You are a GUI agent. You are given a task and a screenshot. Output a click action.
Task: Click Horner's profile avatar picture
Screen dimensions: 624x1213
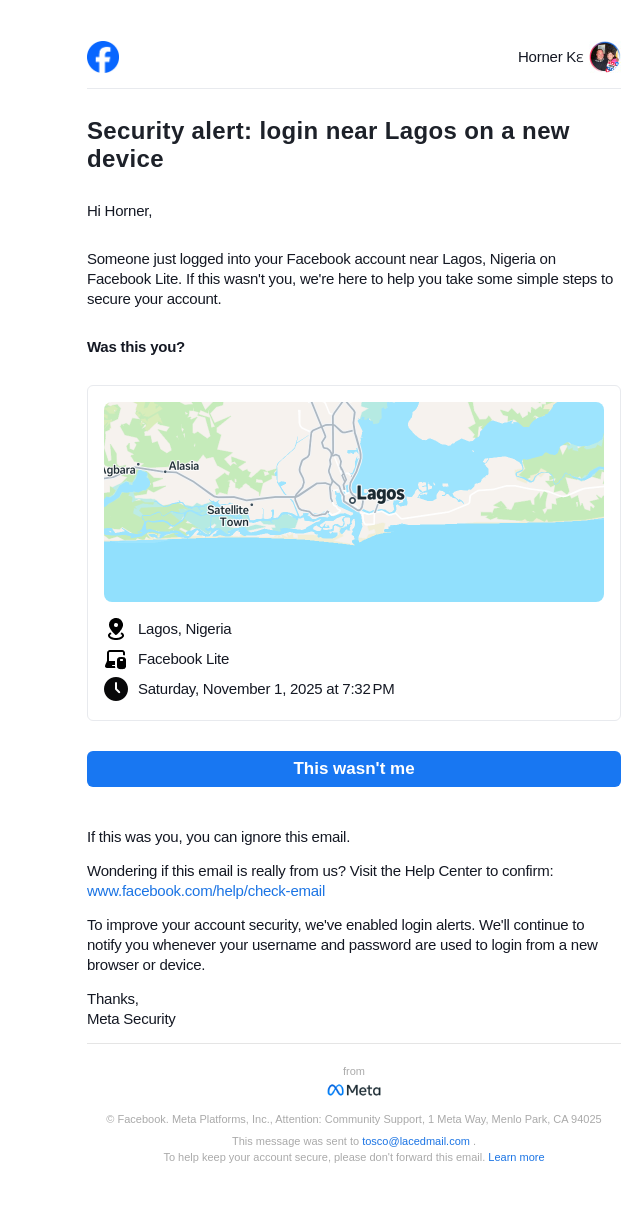[604, 57]
